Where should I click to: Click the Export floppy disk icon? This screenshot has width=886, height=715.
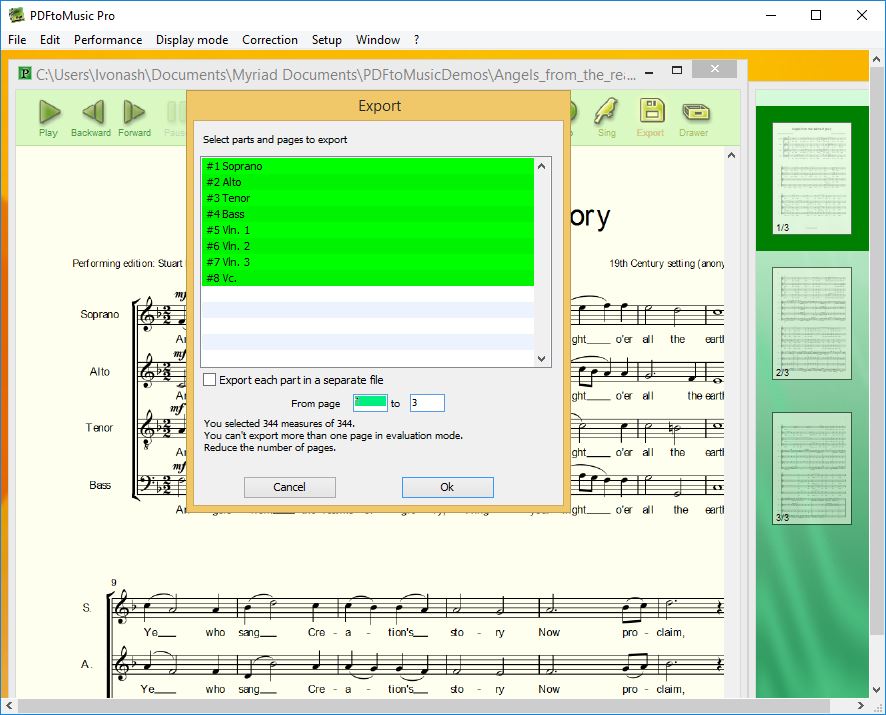click(x=652, y=111)
